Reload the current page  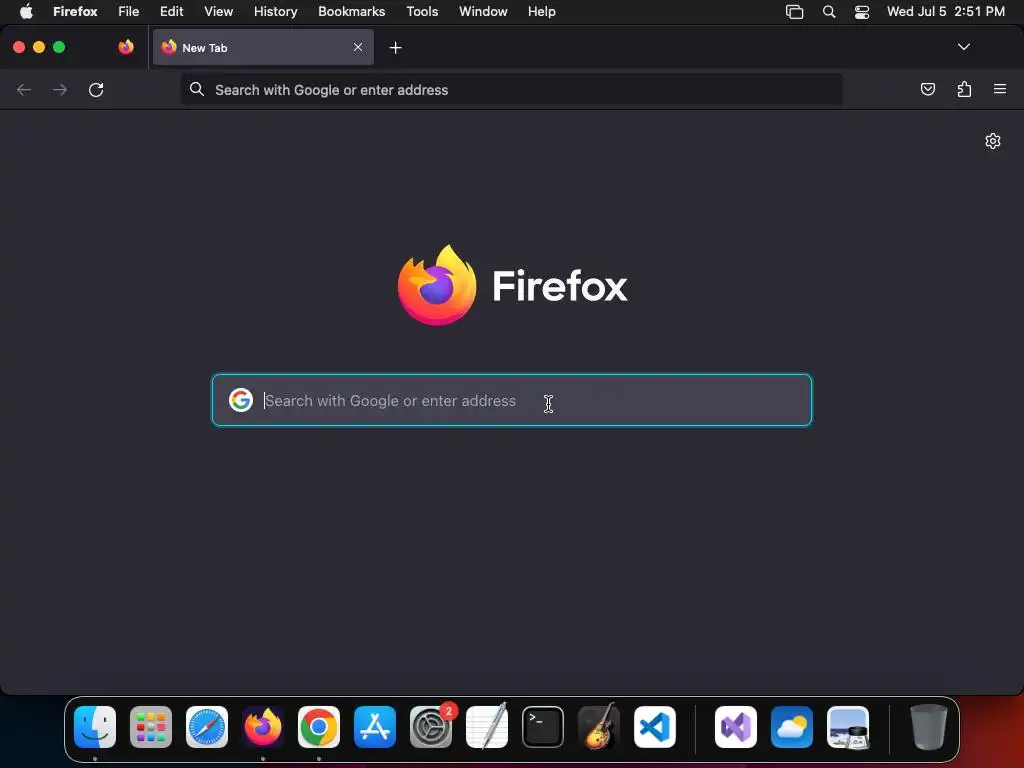tap(96, 89)
